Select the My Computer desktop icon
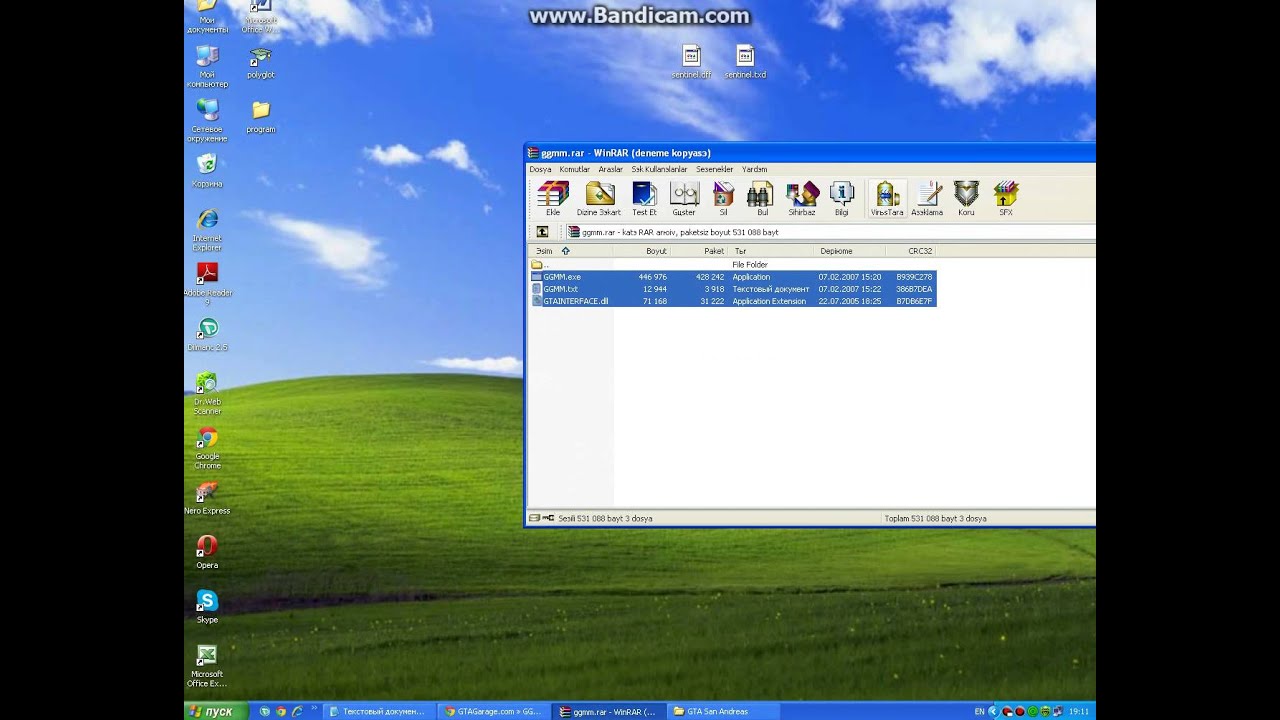 207,66
